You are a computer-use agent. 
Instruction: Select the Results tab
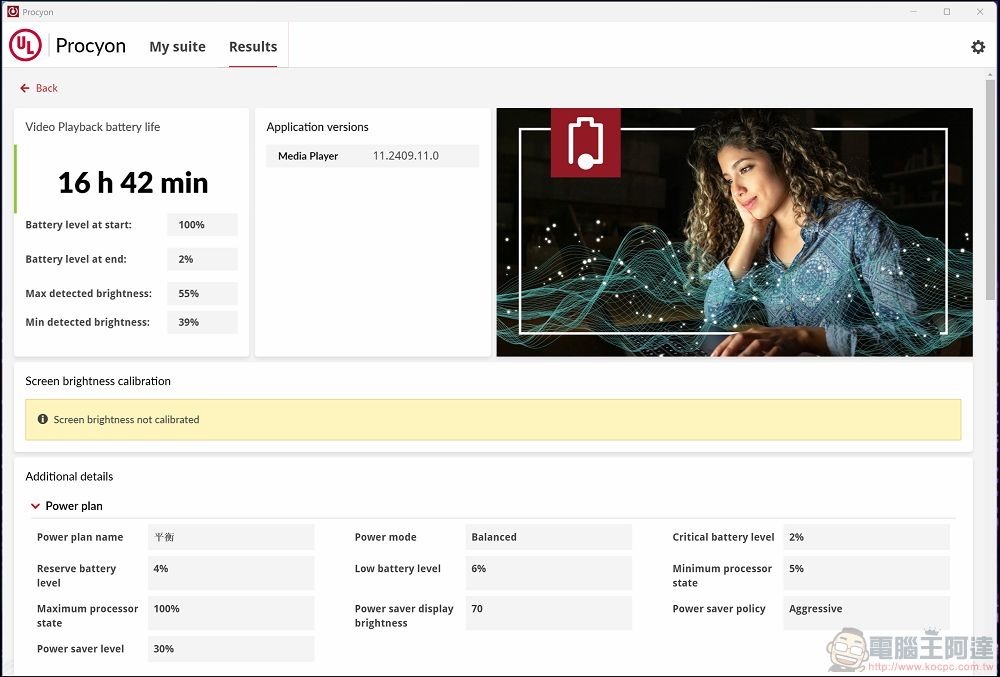point(253,47)
